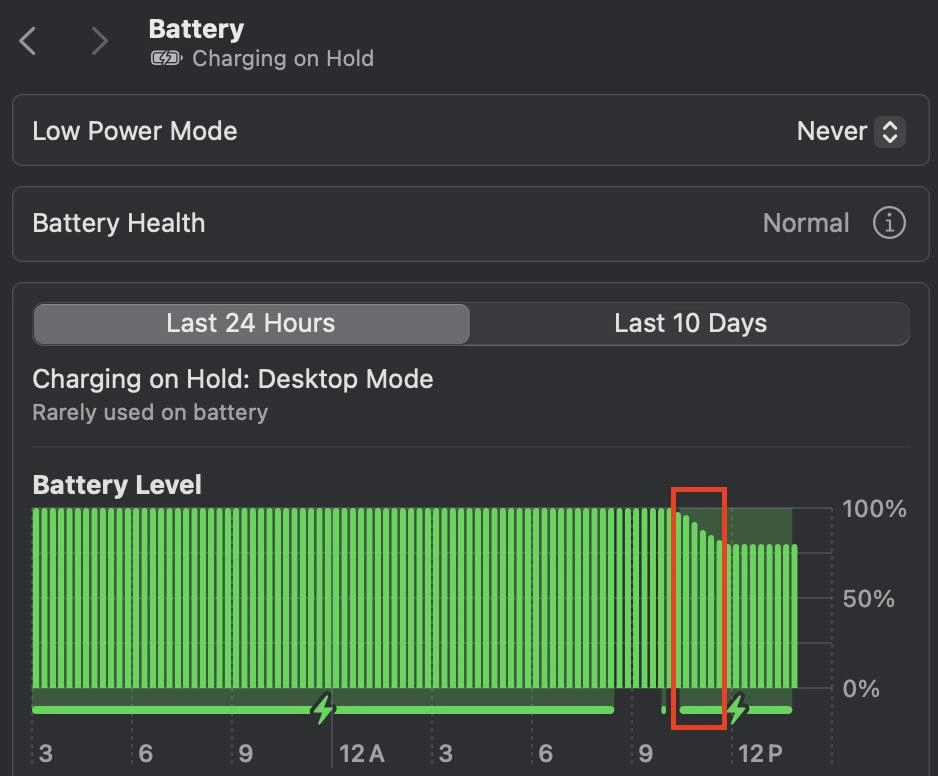938x776 pixels.
Task: Select the Last 24 Hours tab
Action: pyautogui.click(x=251, y=324)
